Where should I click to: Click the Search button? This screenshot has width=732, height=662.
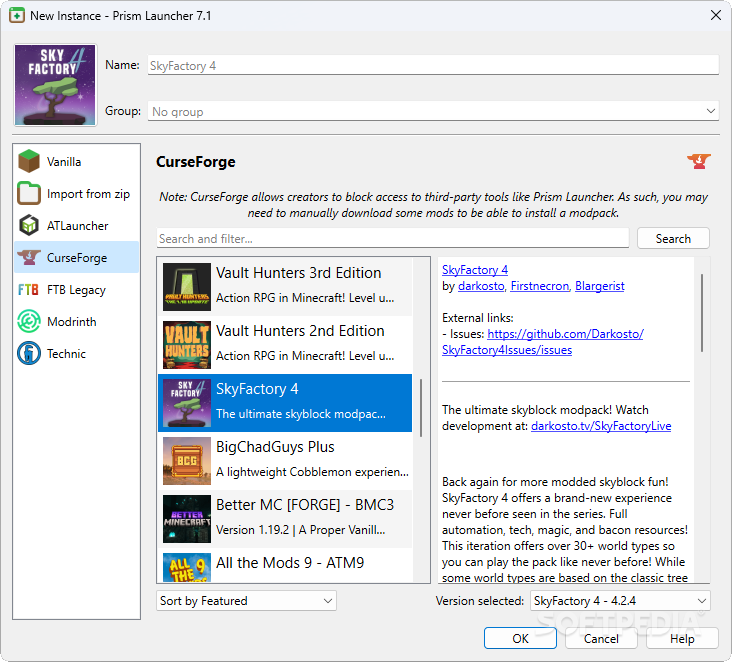pyautogui.click(x=673, y=239)
